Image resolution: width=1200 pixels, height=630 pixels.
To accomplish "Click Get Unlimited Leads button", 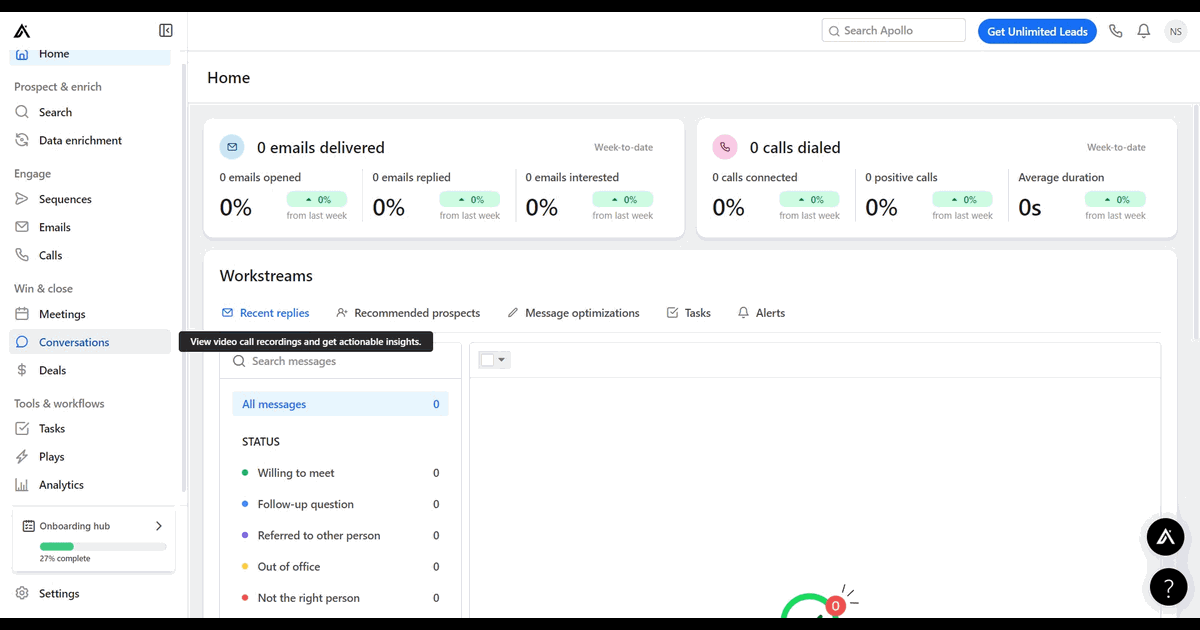I will [x=1037, y=31].
